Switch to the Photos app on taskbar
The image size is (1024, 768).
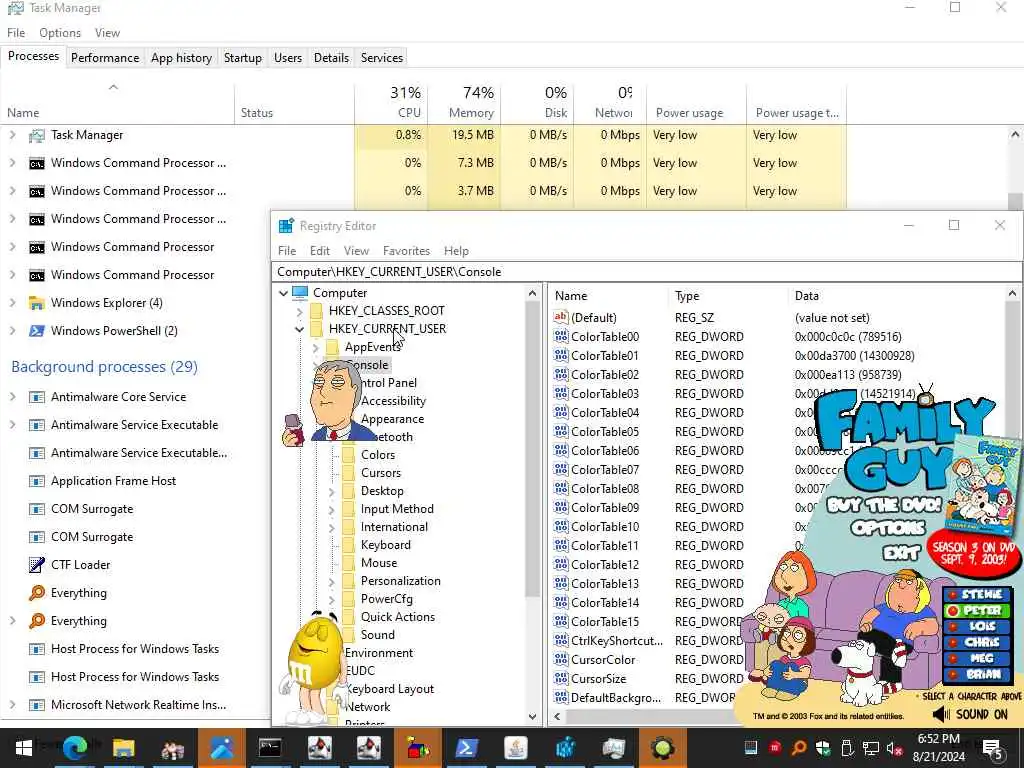(x=221, y=748)
